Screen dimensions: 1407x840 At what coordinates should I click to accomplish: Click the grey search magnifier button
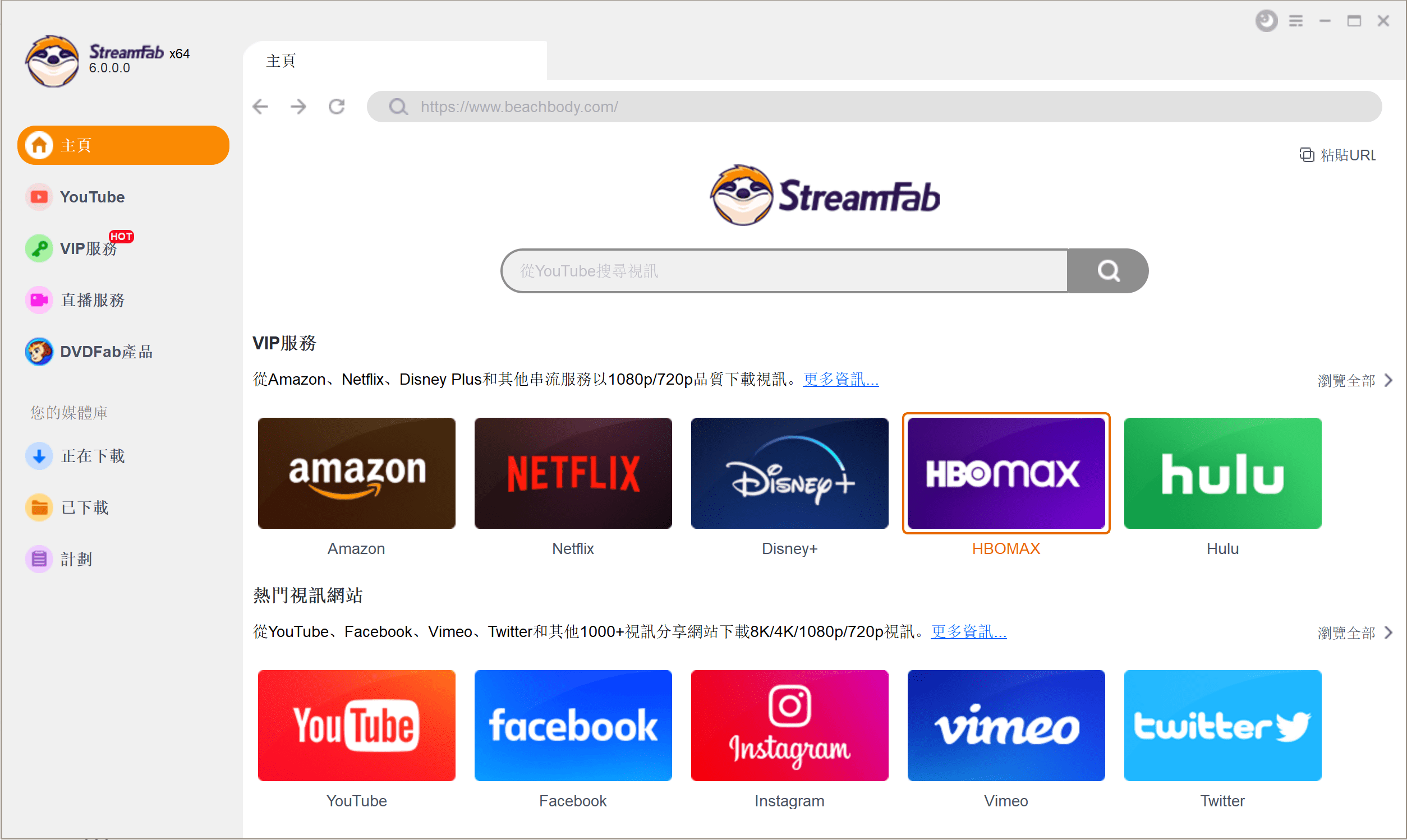tap(1108, 271)
